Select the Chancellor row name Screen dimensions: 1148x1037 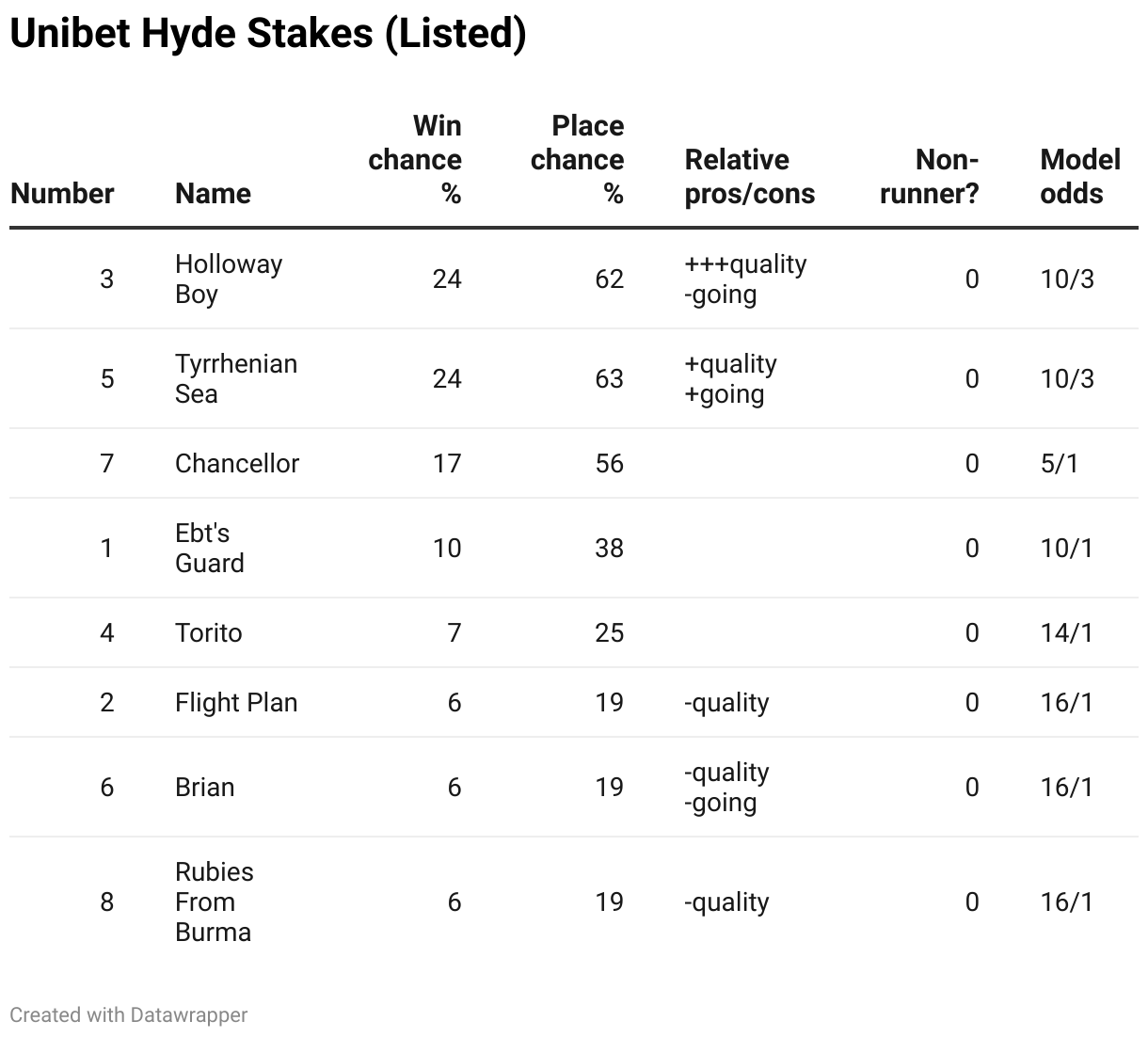tap(237, 463)
